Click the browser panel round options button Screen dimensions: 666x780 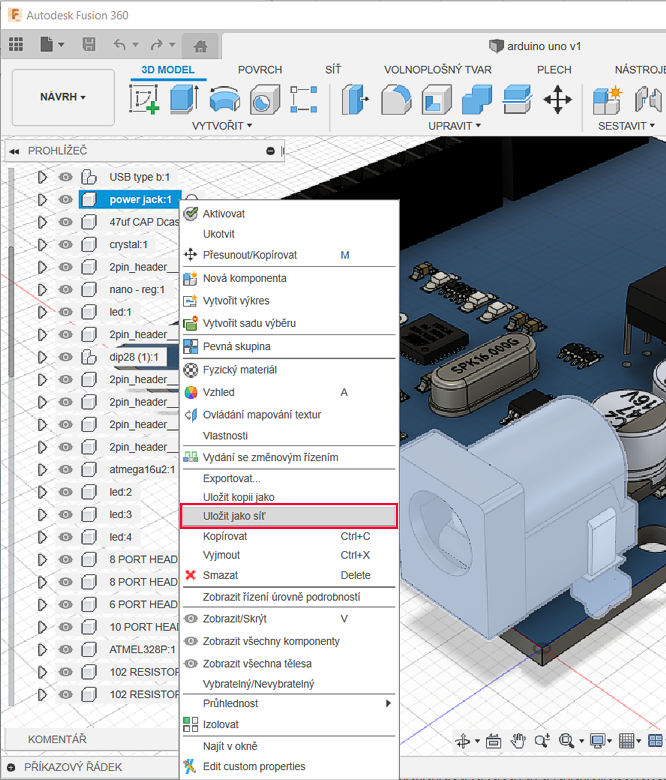click(271, 151)
